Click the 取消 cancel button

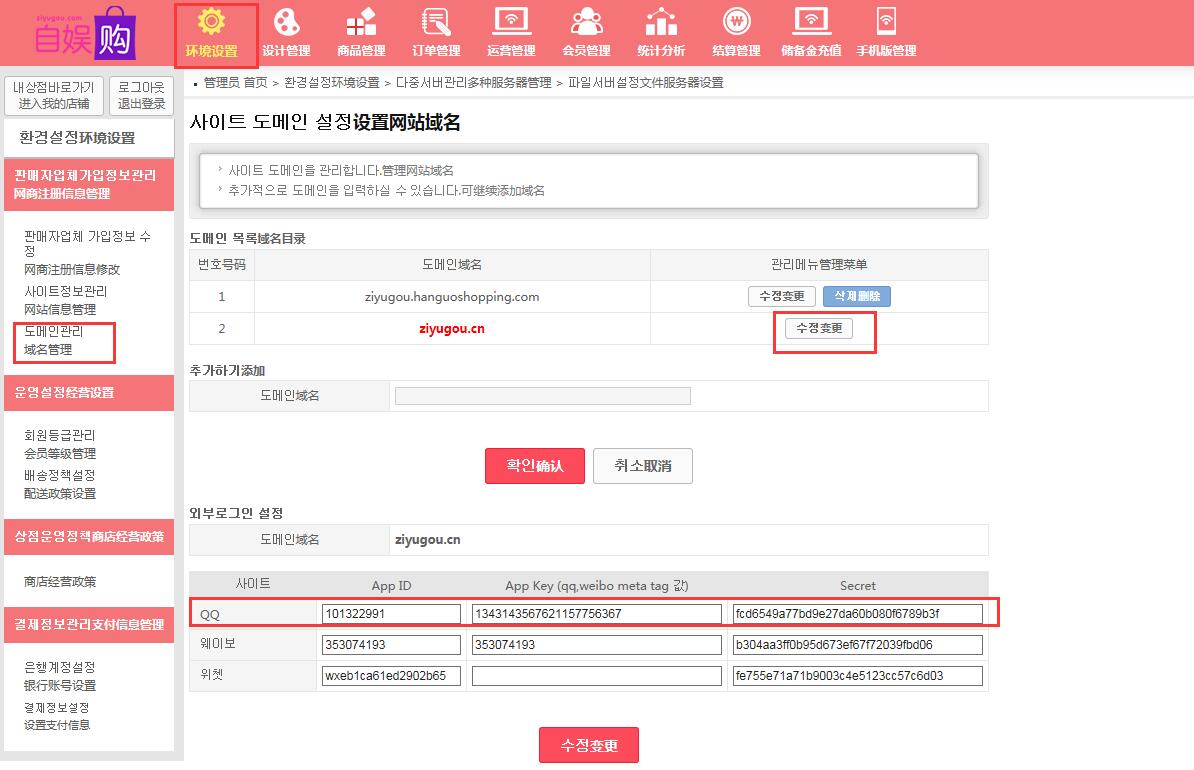click(x=642, y=466)
